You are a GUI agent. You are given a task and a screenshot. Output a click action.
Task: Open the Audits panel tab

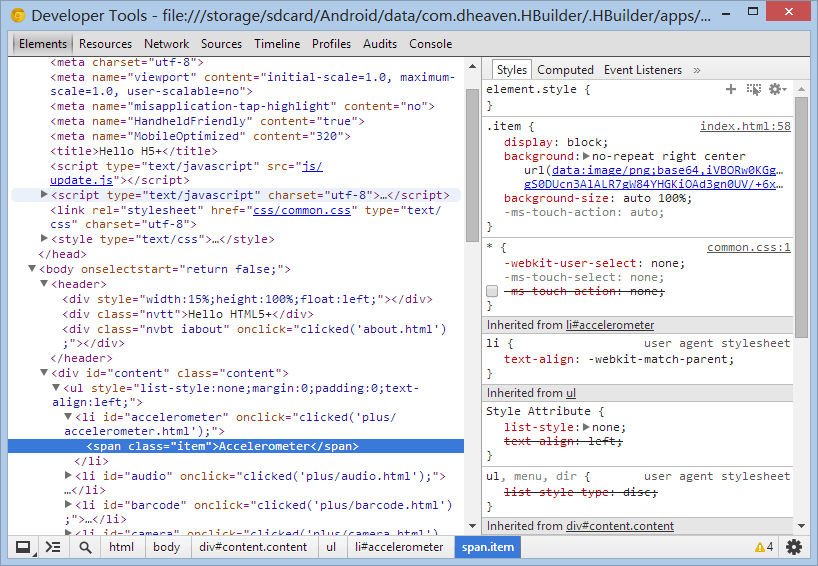coord(380,44)
